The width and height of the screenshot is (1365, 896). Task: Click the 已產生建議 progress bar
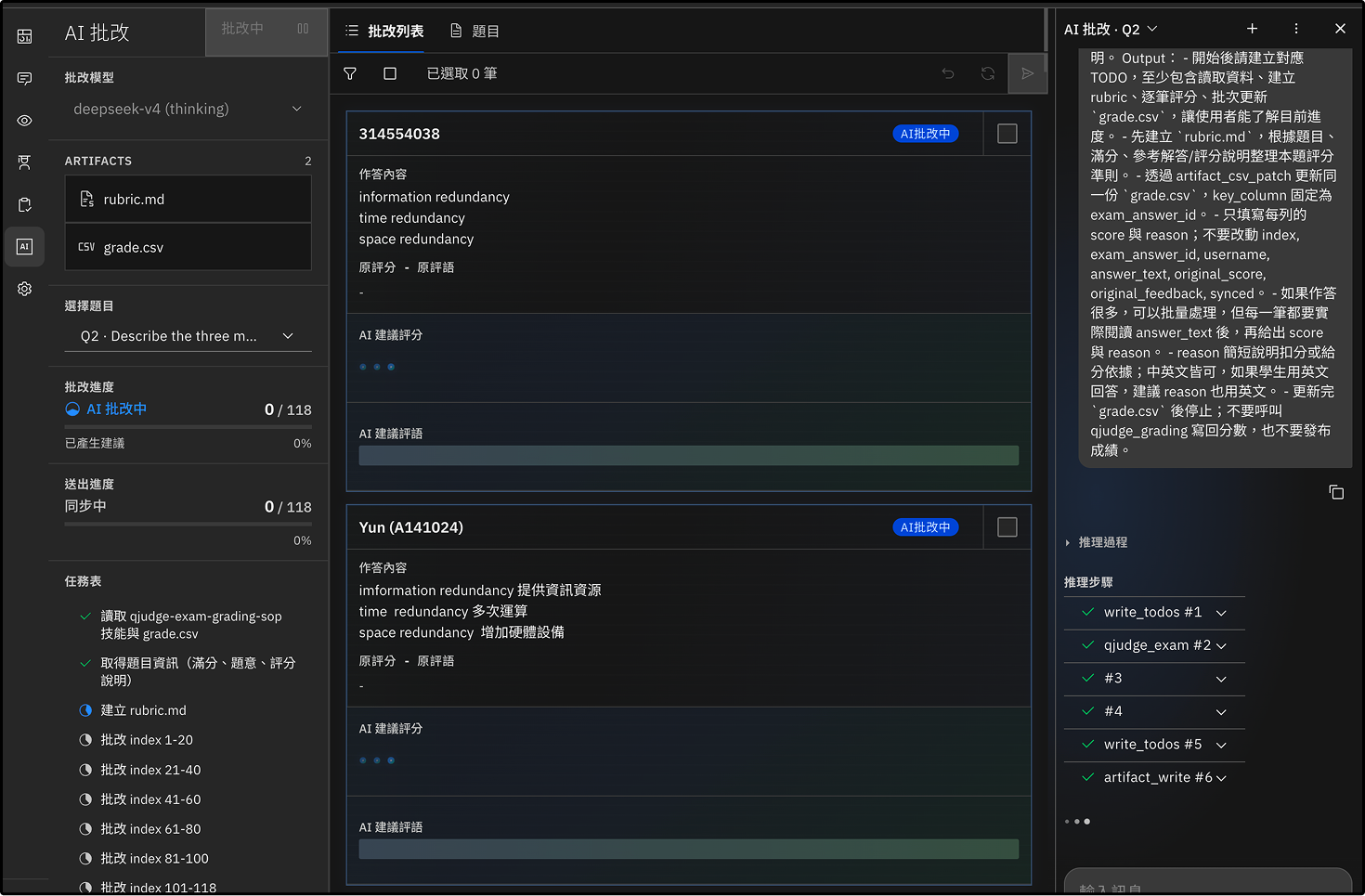pyautogui.click(x=188, y=427)
